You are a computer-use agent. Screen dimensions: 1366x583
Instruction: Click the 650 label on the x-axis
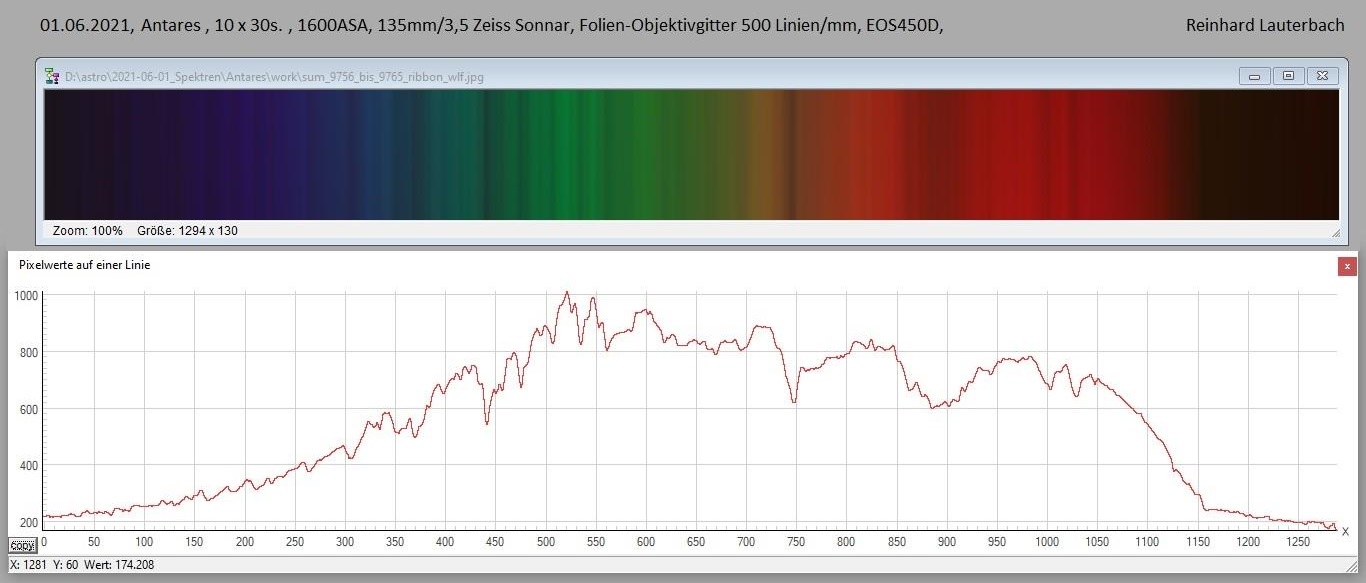pyautogui.click(x=696, y=541)
